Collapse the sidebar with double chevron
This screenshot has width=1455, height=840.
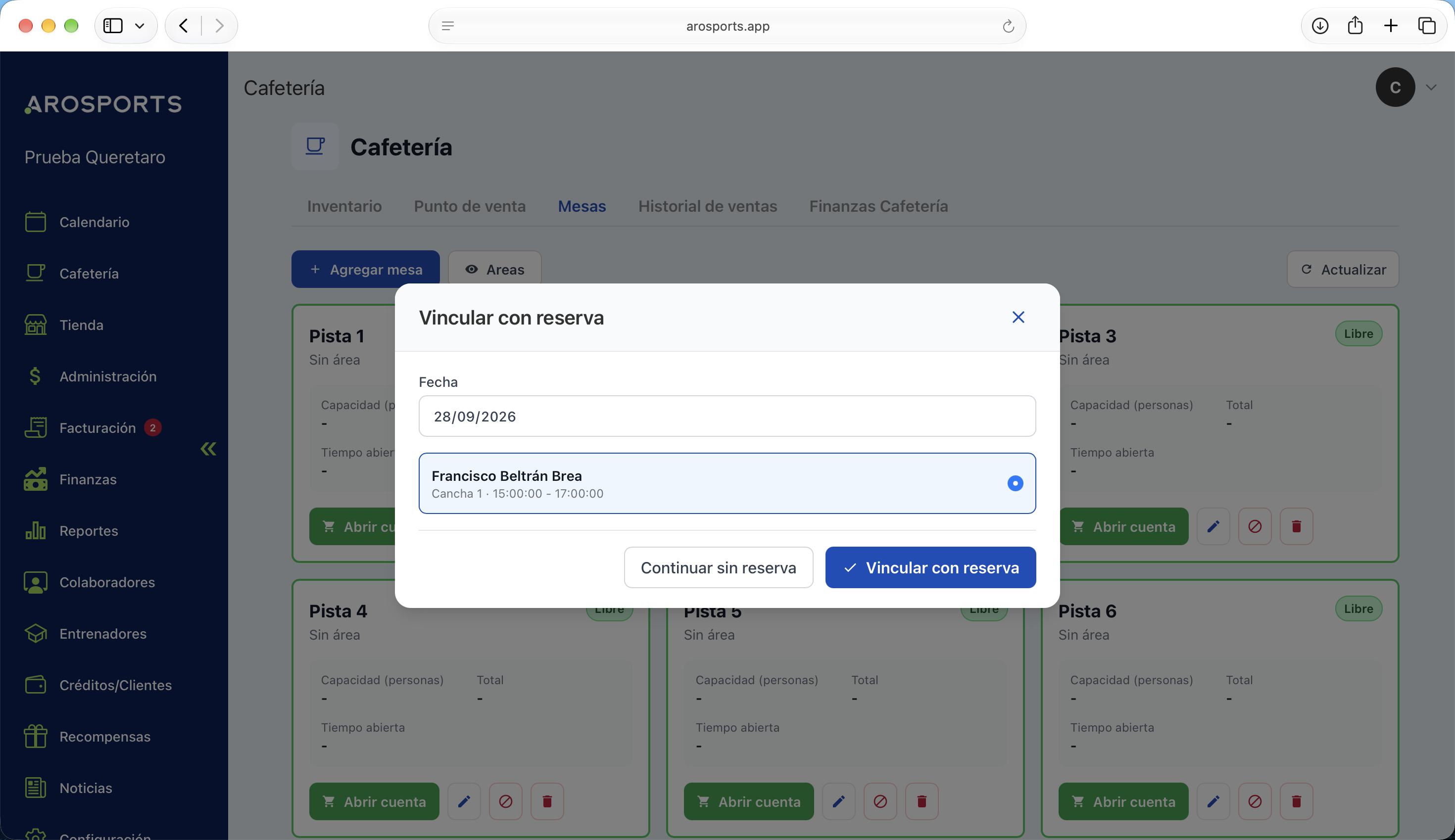[x=208, y=449]
